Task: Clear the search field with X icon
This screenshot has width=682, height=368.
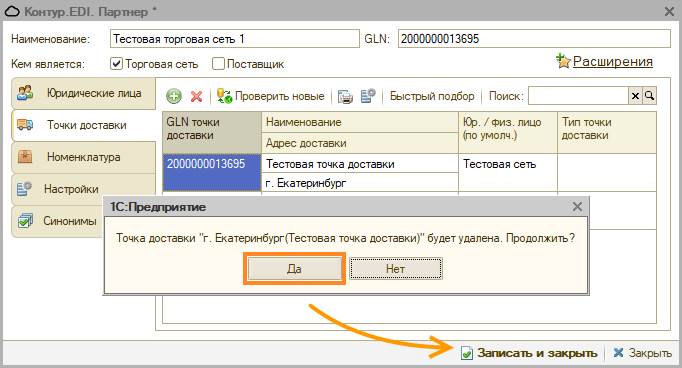Action: tap(635, 96)
